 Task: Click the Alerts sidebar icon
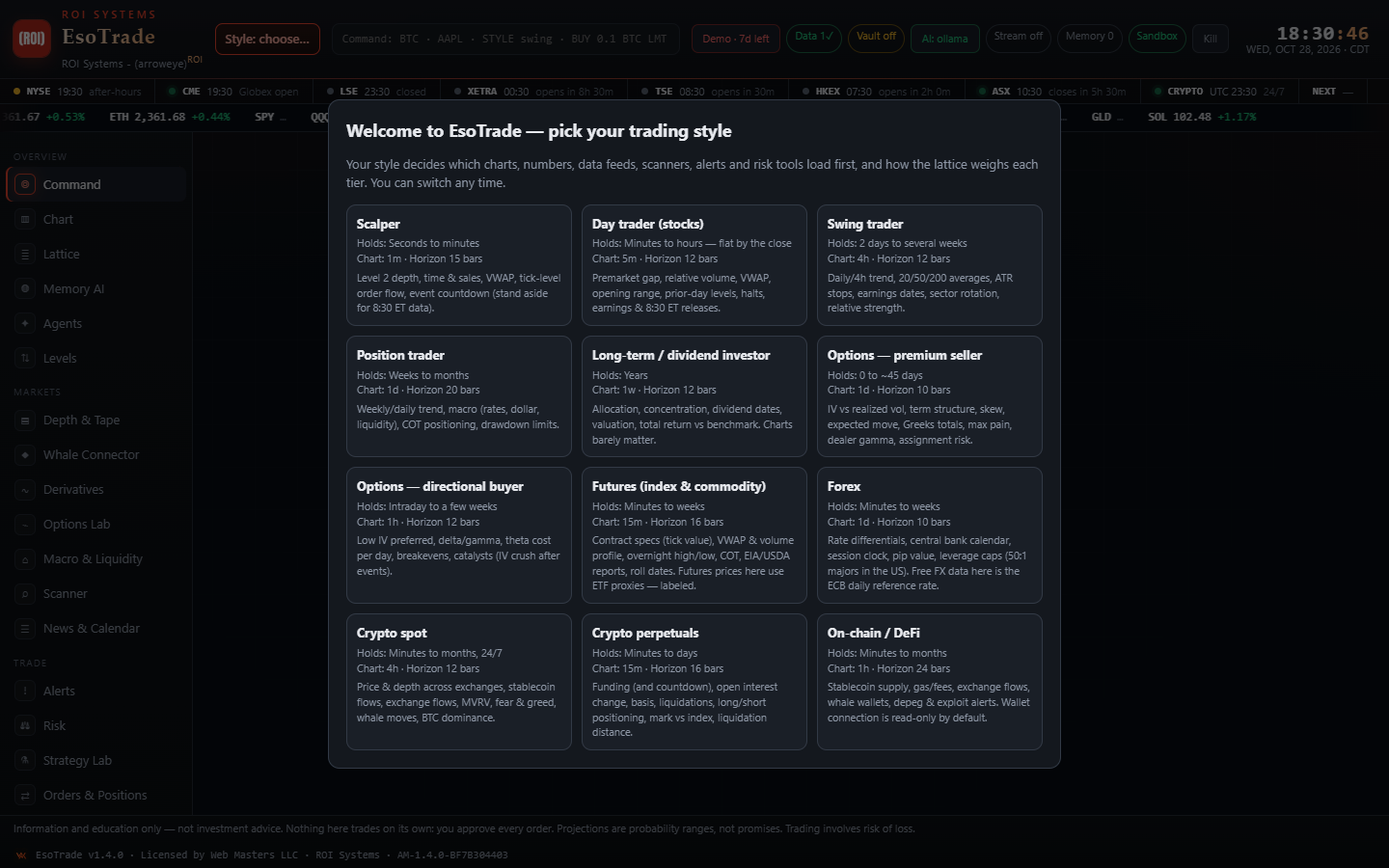coord(25,691)
